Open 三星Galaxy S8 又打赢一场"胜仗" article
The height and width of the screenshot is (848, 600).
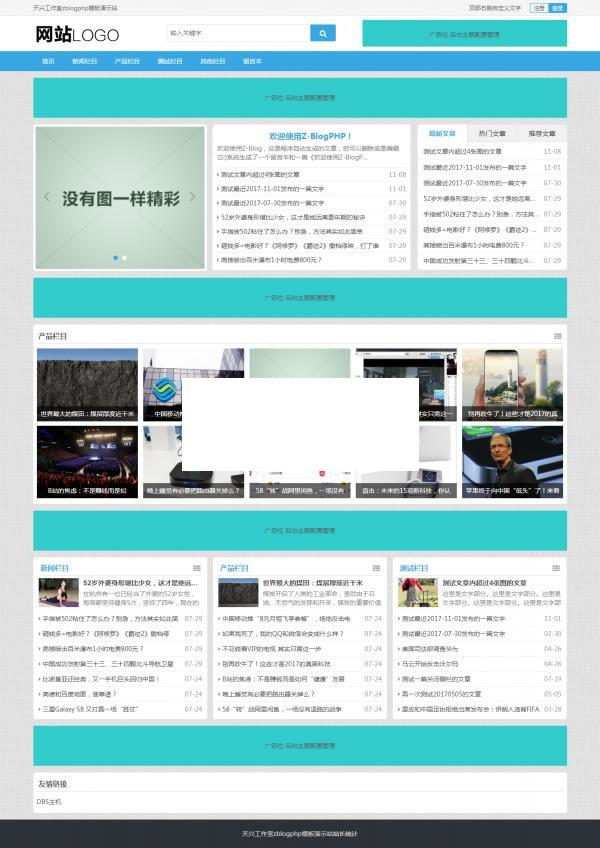90,709
